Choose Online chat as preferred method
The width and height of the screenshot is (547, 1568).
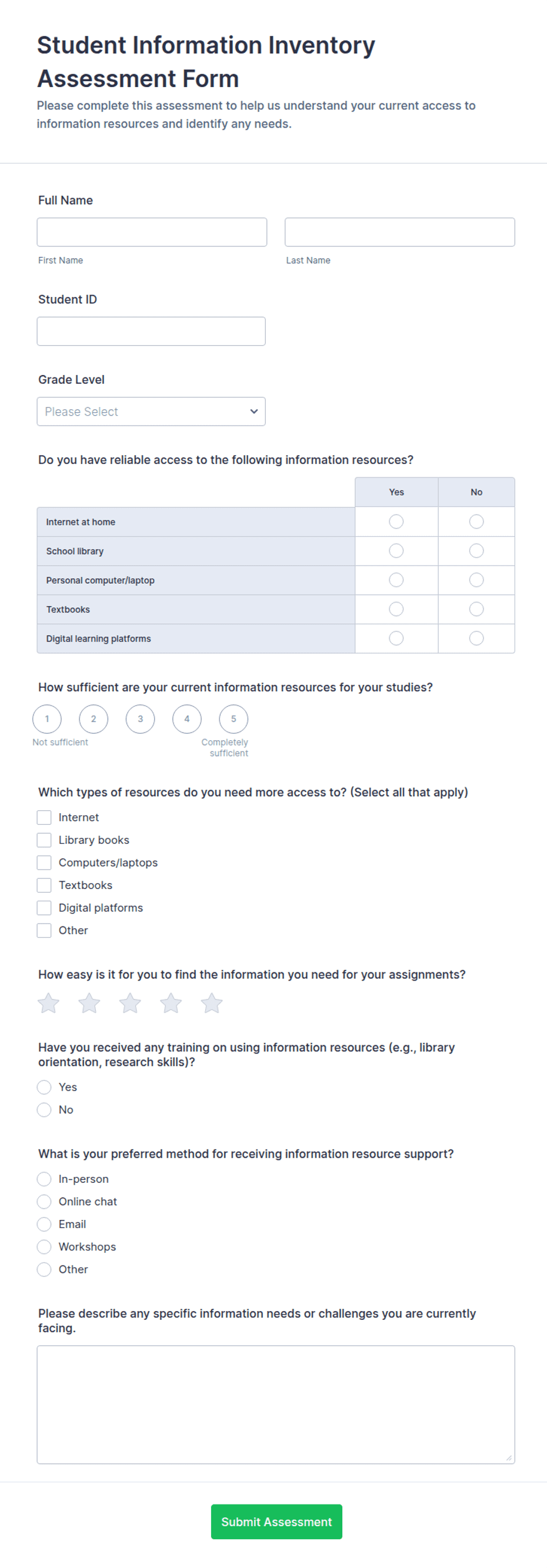pyautogui.click(x=44, y=1201)
